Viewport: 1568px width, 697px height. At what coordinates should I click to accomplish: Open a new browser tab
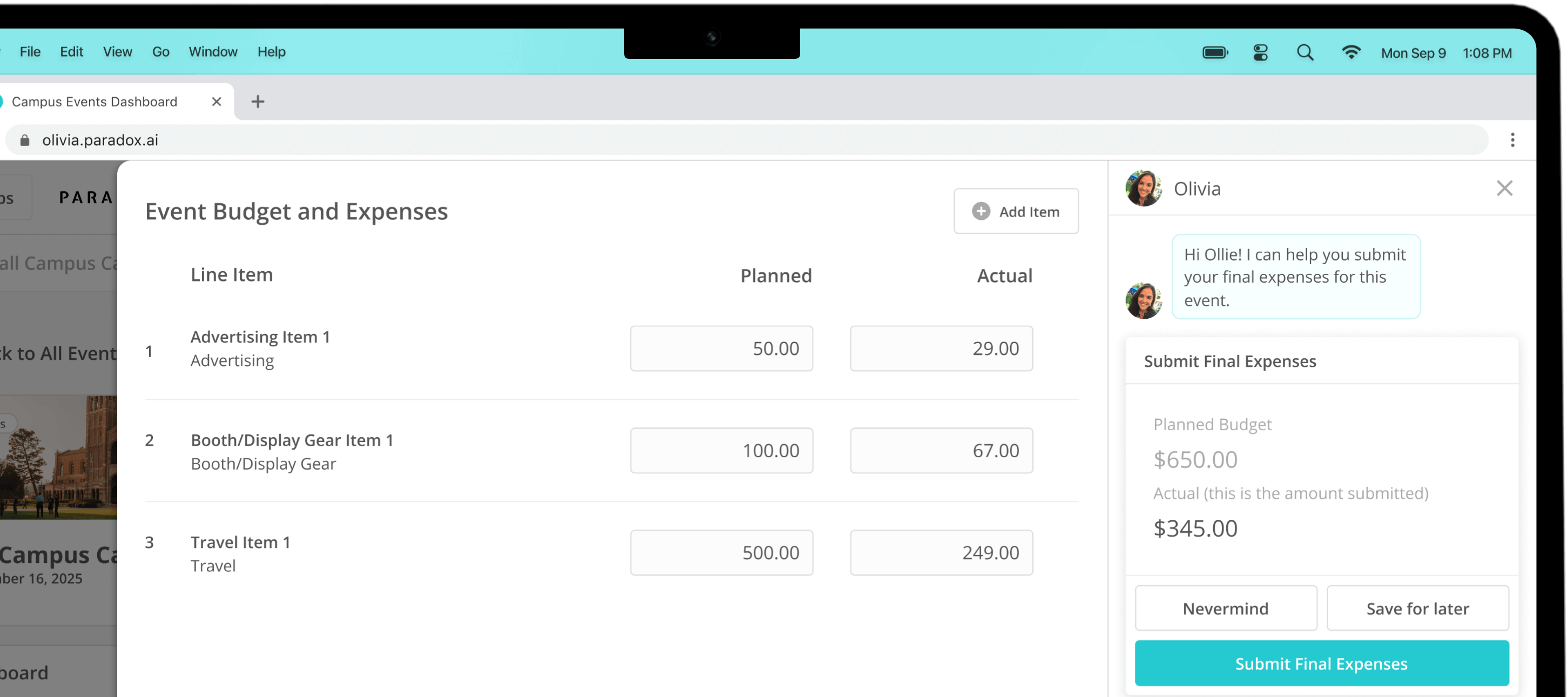coord(258,102)
